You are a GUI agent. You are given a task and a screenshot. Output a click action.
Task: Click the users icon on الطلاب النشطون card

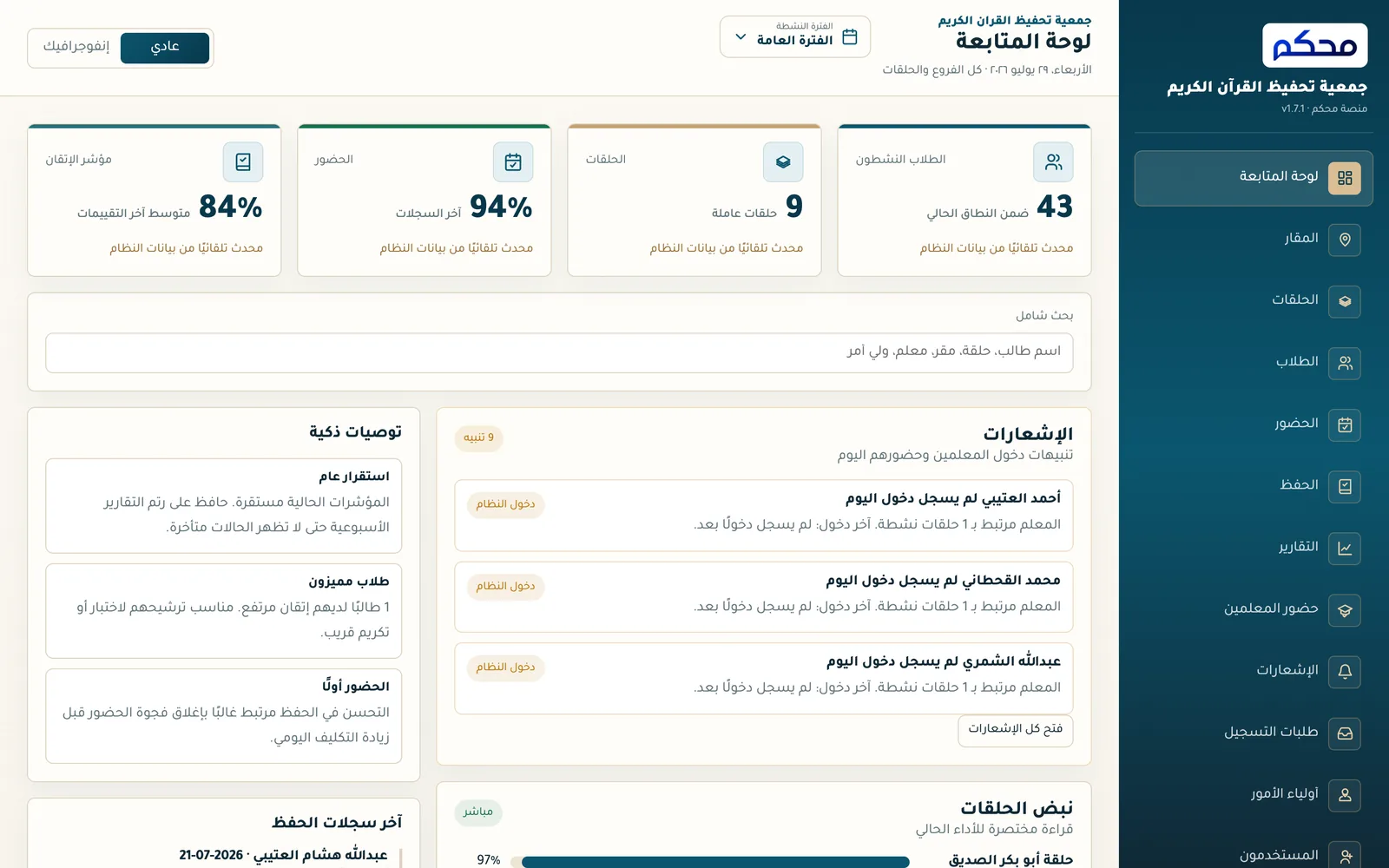[1053, 162]
